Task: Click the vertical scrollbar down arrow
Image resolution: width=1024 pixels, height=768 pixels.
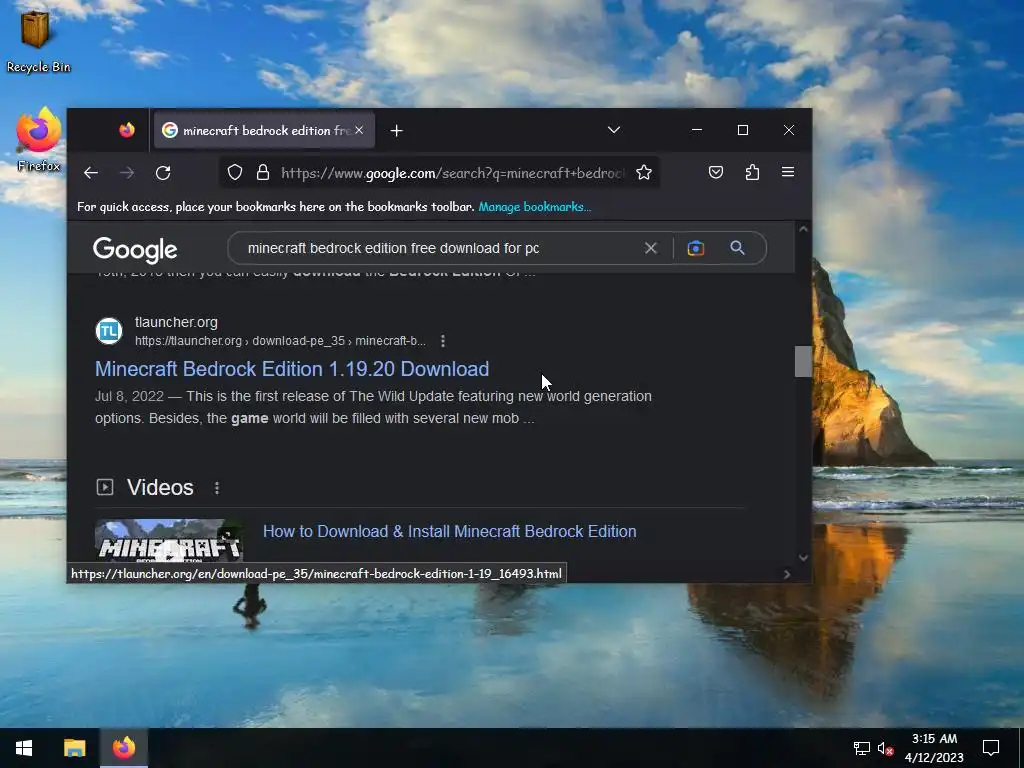Action: point(803,557)
